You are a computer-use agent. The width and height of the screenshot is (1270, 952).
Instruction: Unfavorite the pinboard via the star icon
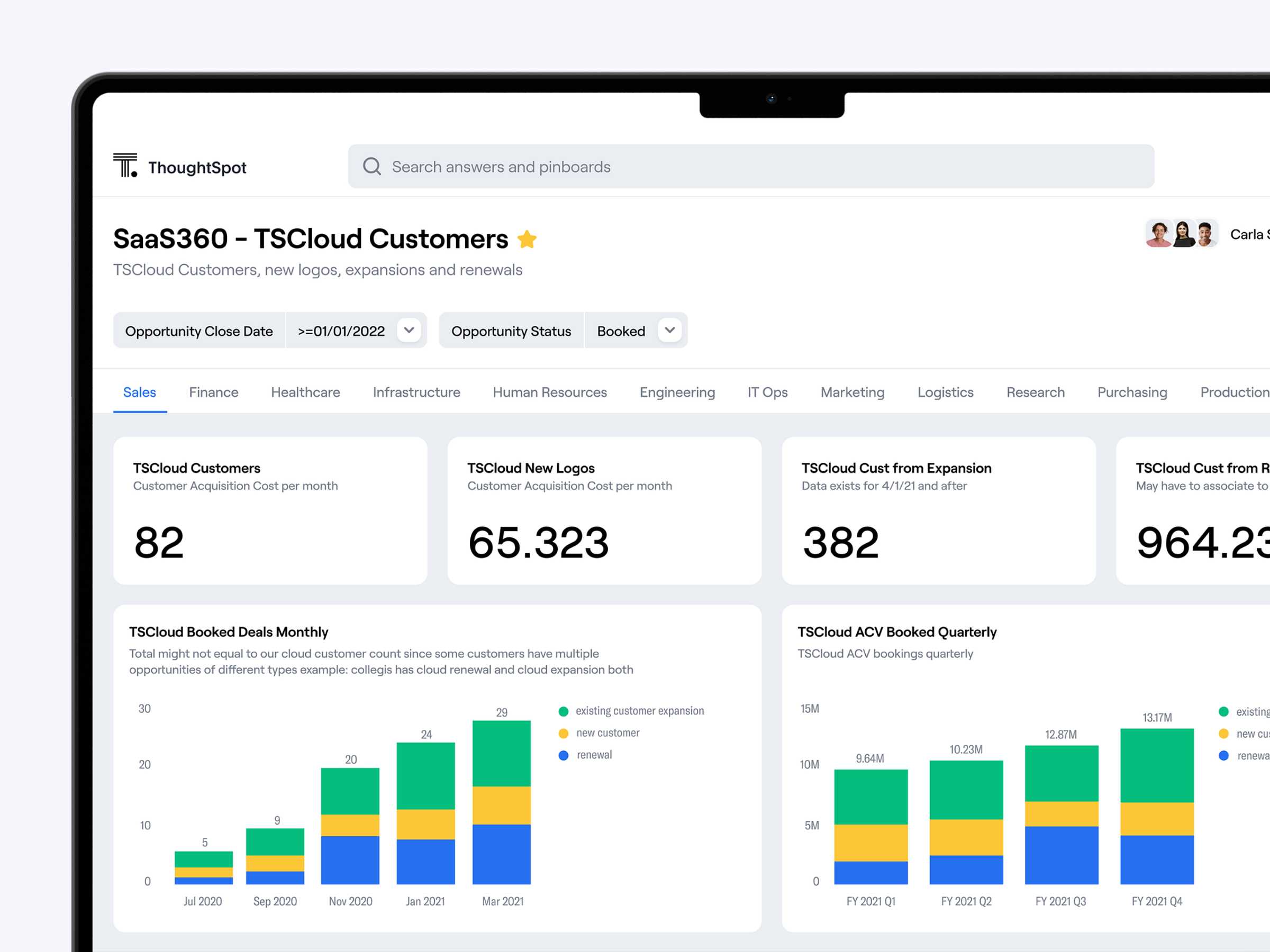coord(527,239)
